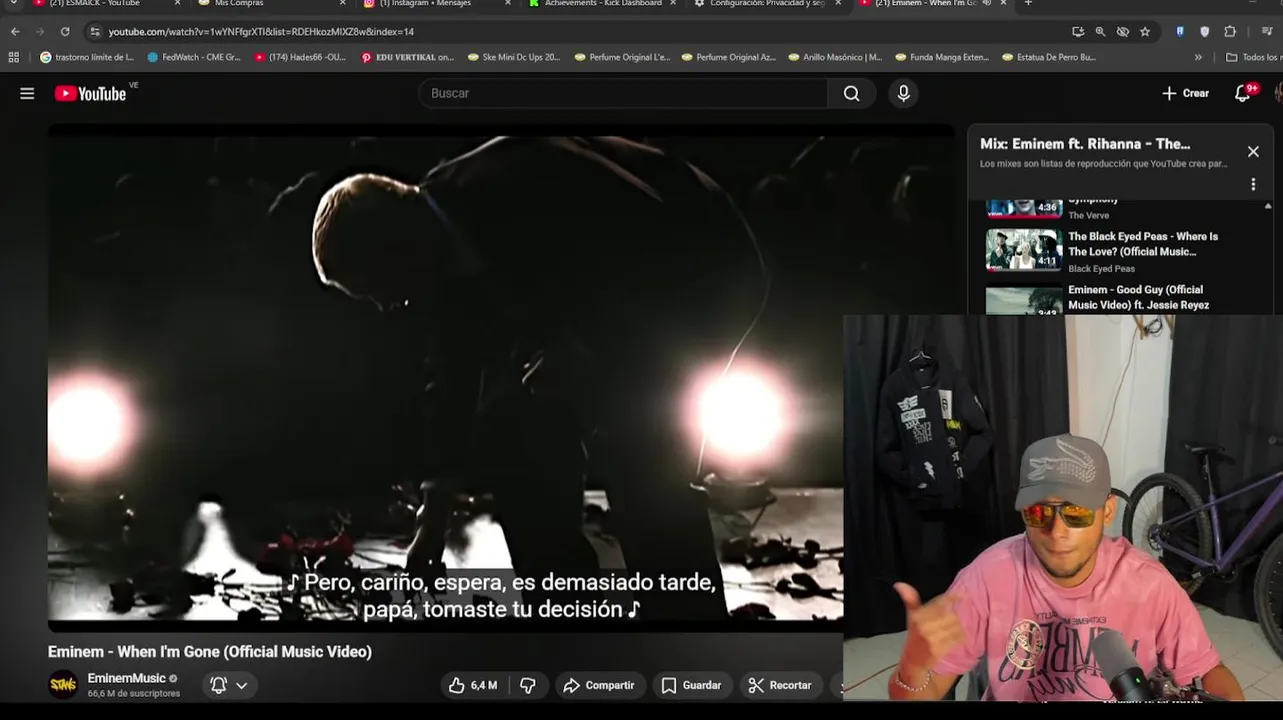Create a clip with Recortar
This screenshot has height=720, width=1283.
780,685
